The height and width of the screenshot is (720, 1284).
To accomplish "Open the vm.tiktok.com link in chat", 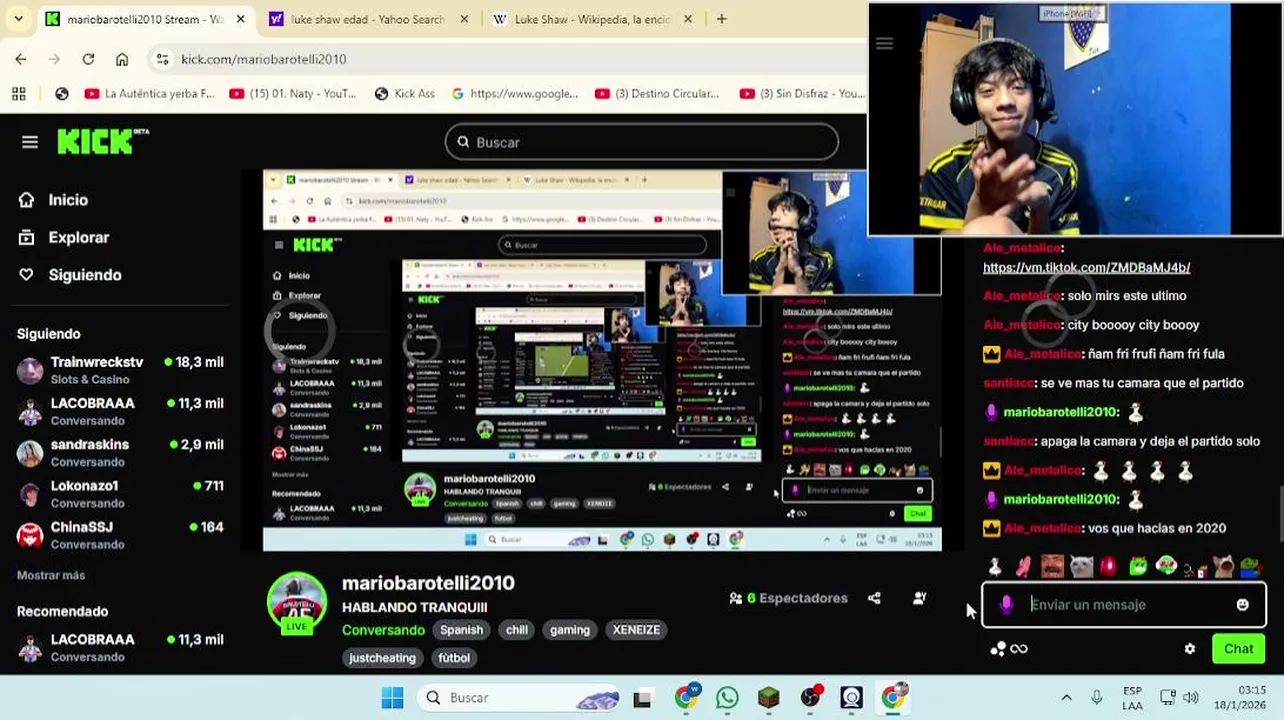I will pyautogui.click(x=1086, y=268).
